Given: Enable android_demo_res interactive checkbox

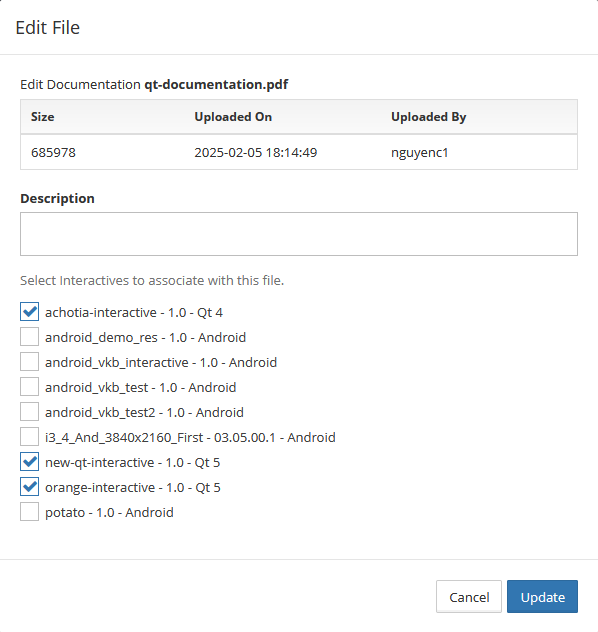Looking at the screenshot, I should (29, 337).
